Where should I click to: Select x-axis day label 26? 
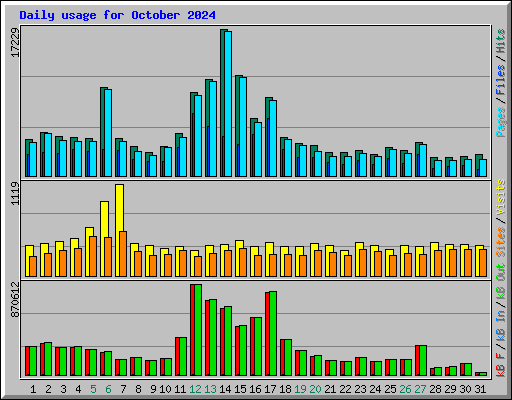[405, 389]
